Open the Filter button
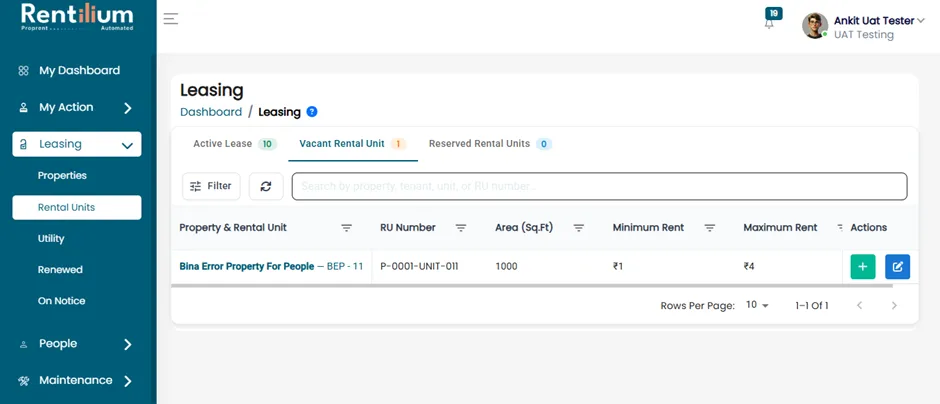940x404 pixels. click(211, 186)
